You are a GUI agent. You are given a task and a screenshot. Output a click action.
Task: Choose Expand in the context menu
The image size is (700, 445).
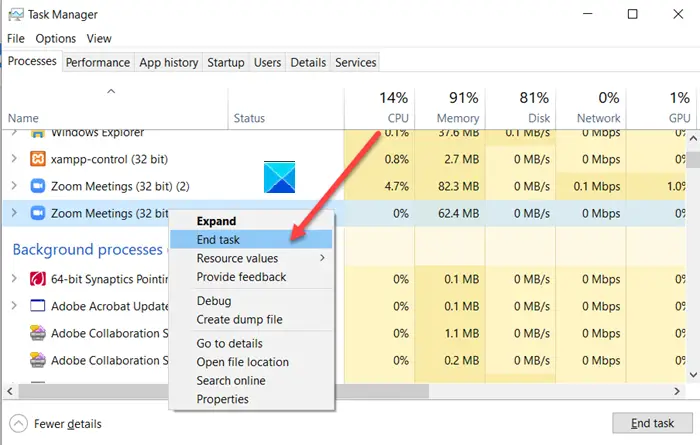click(251, 221)
